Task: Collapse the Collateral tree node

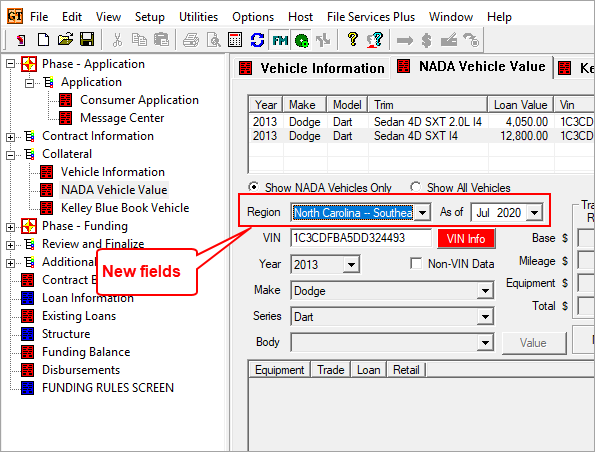Action: tap(11, 155)
